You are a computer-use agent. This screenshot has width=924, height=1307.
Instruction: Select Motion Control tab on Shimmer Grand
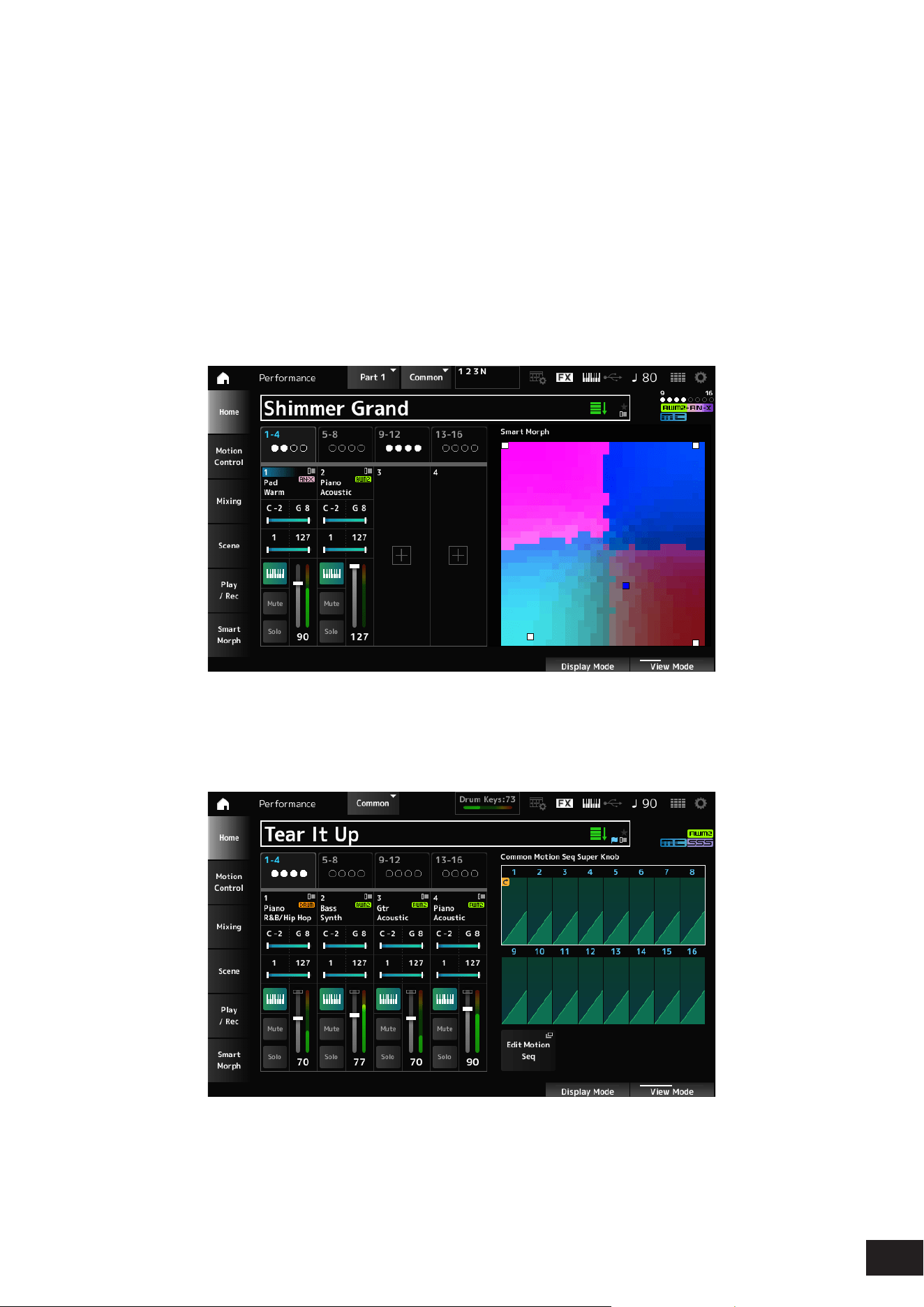click(229, 457)
